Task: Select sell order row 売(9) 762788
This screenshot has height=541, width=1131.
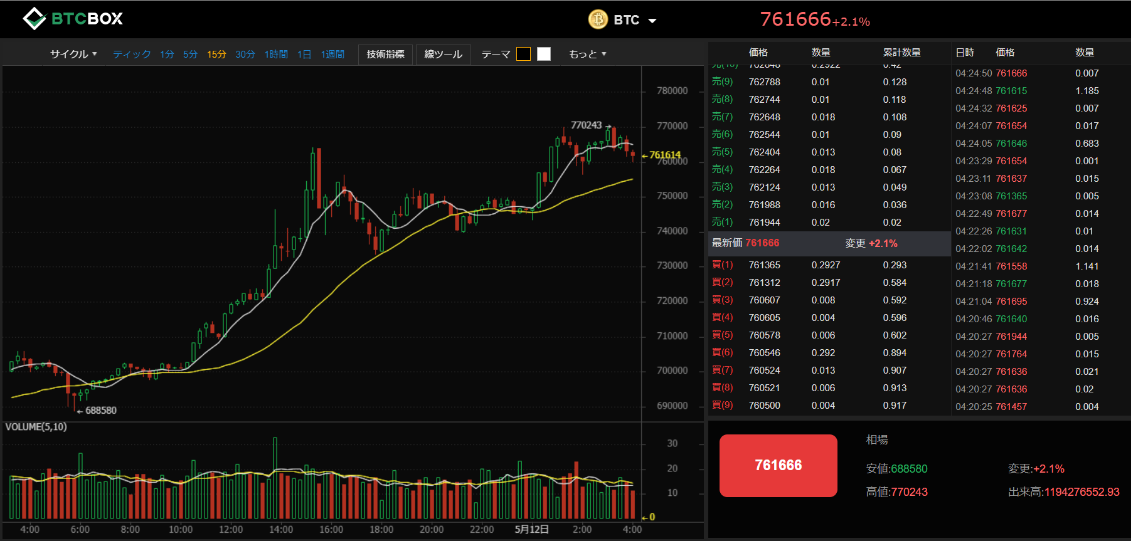Action: pyautogui.click(x=829, y=82)
